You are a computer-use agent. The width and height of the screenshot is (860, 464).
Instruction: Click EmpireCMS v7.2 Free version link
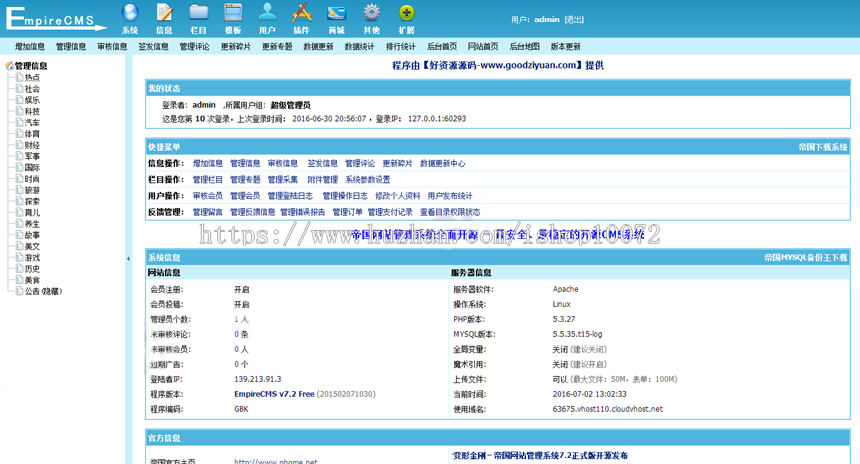pos(274,394)
